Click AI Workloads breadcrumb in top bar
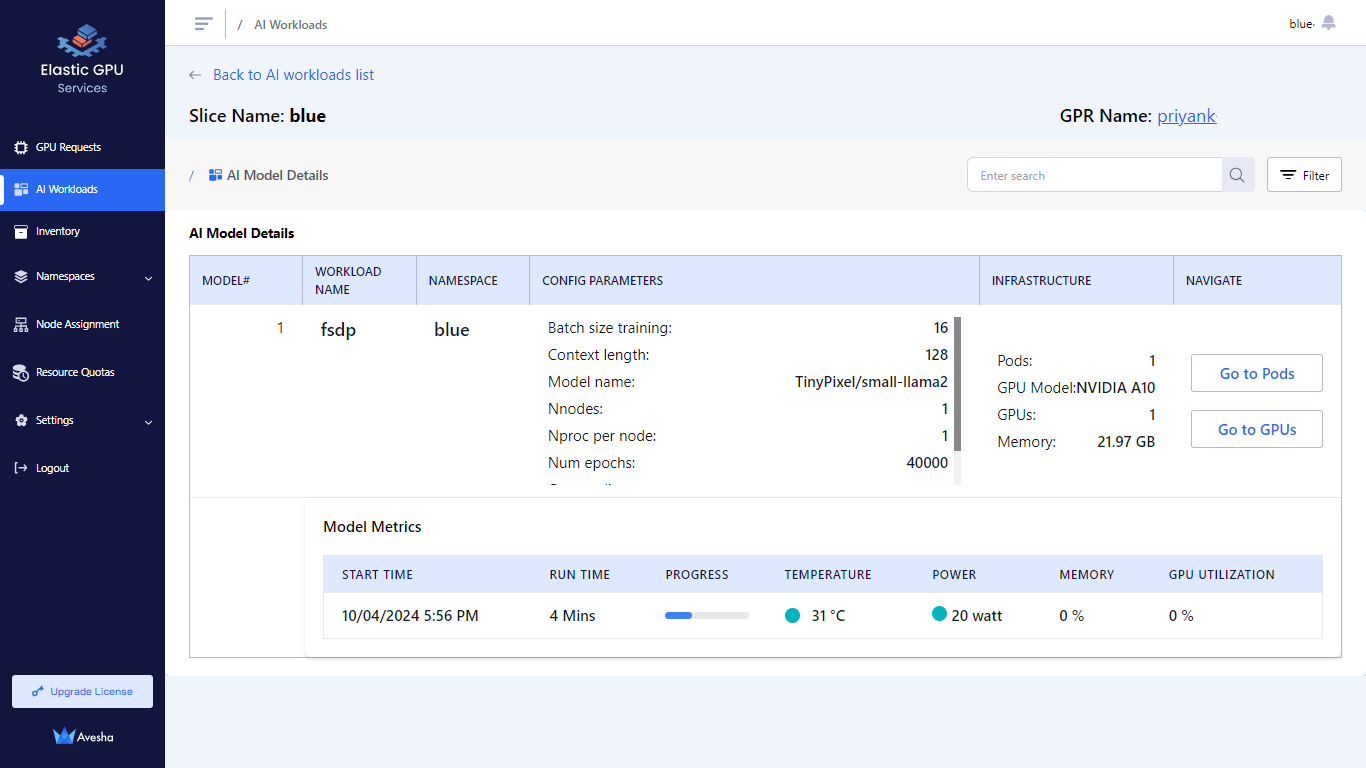The image size is (1366, 768). (x=291, y=24)
